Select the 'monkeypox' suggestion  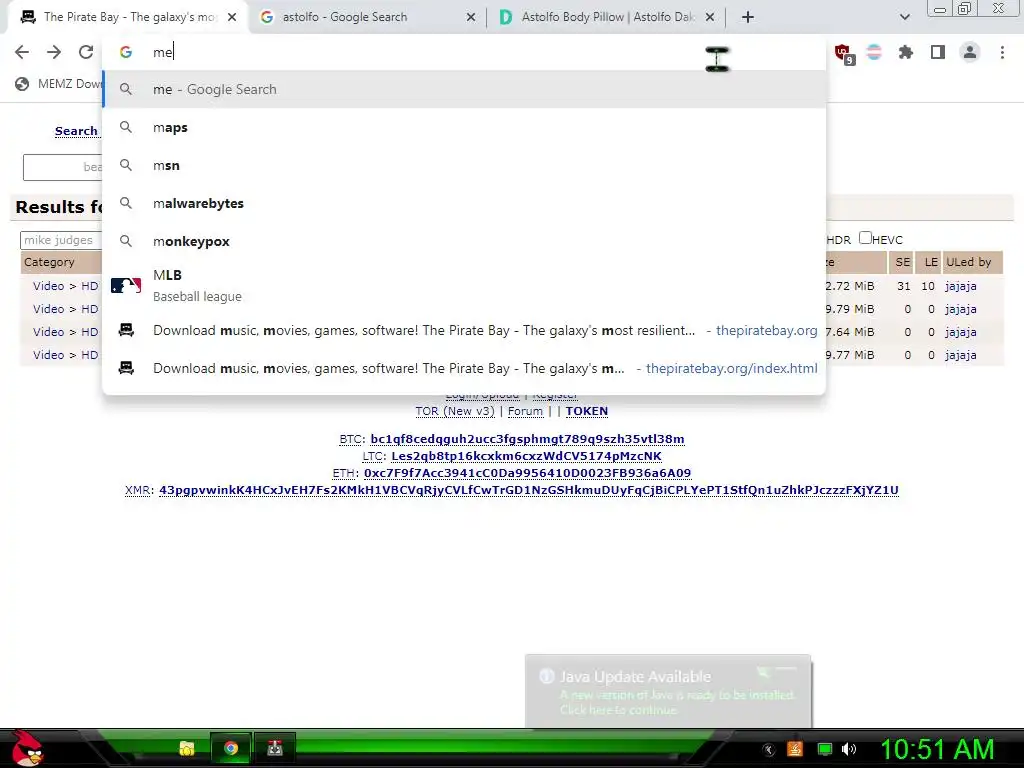[x=464, y=241]
